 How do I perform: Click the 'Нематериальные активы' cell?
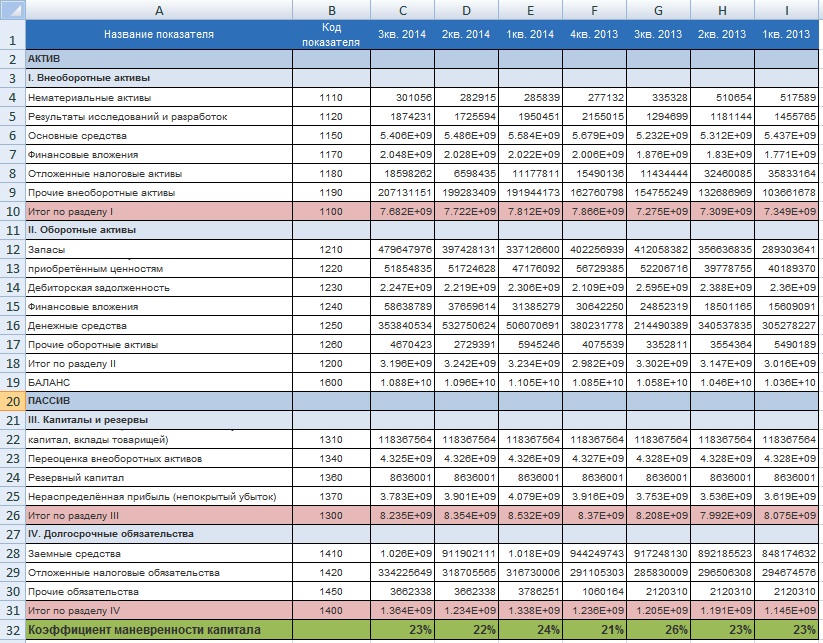[158, 97]
